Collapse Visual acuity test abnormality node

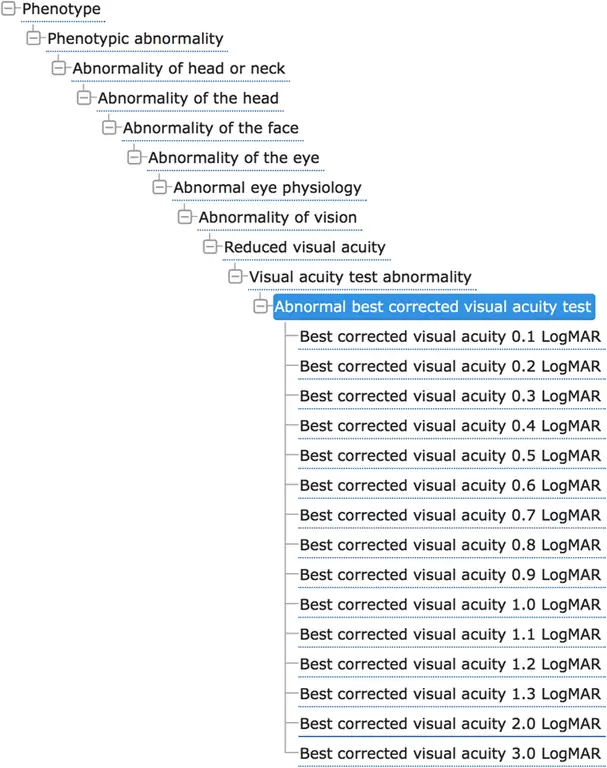coord(235,277)
